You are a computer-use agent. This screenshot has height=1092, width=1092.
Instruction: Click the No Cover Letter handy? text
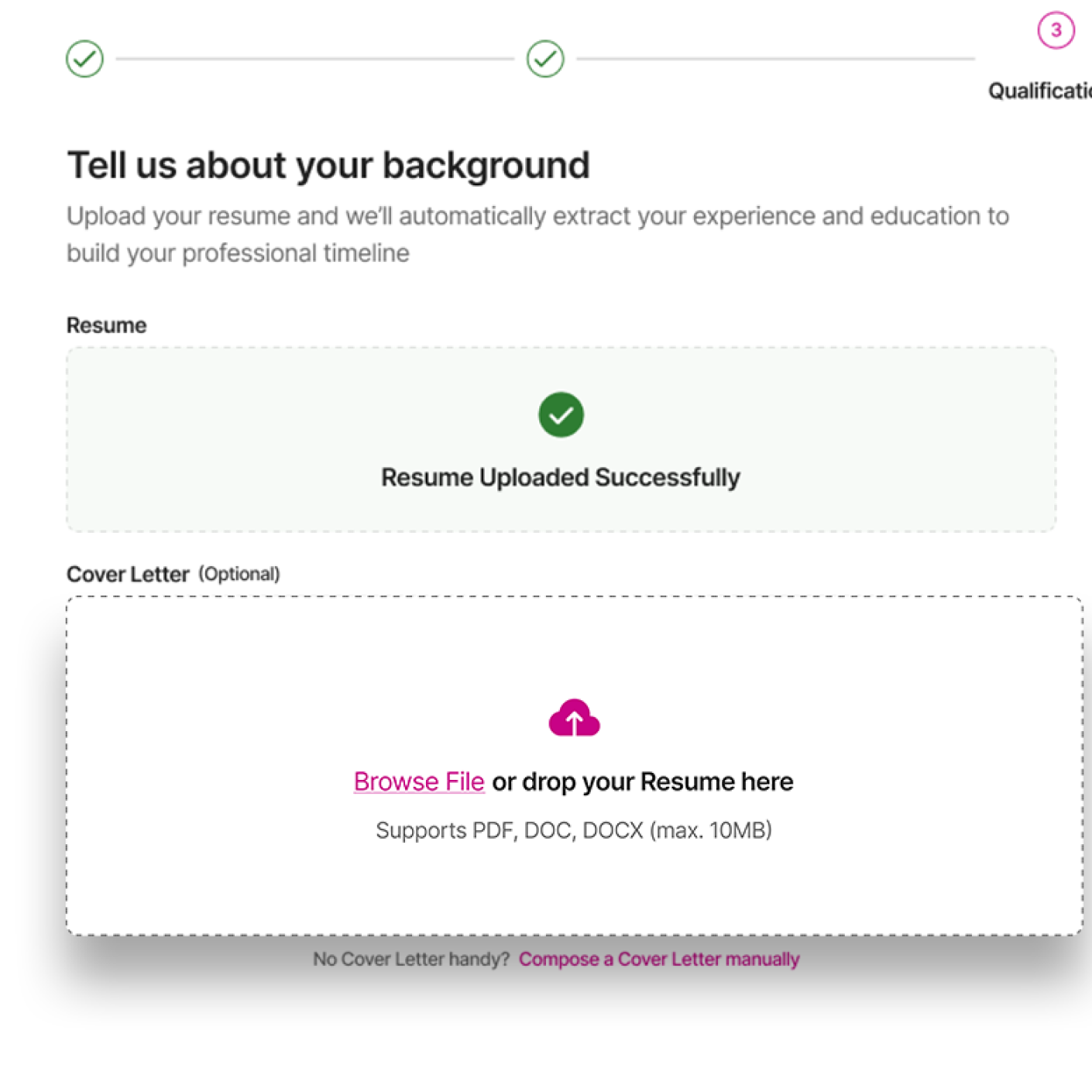click(x=410, y=959)
